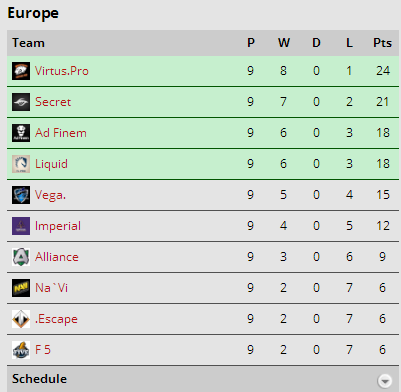Open the Imperial team link
Image resolution: width=401 pixels, height=392 pixels.
(58, 226)
